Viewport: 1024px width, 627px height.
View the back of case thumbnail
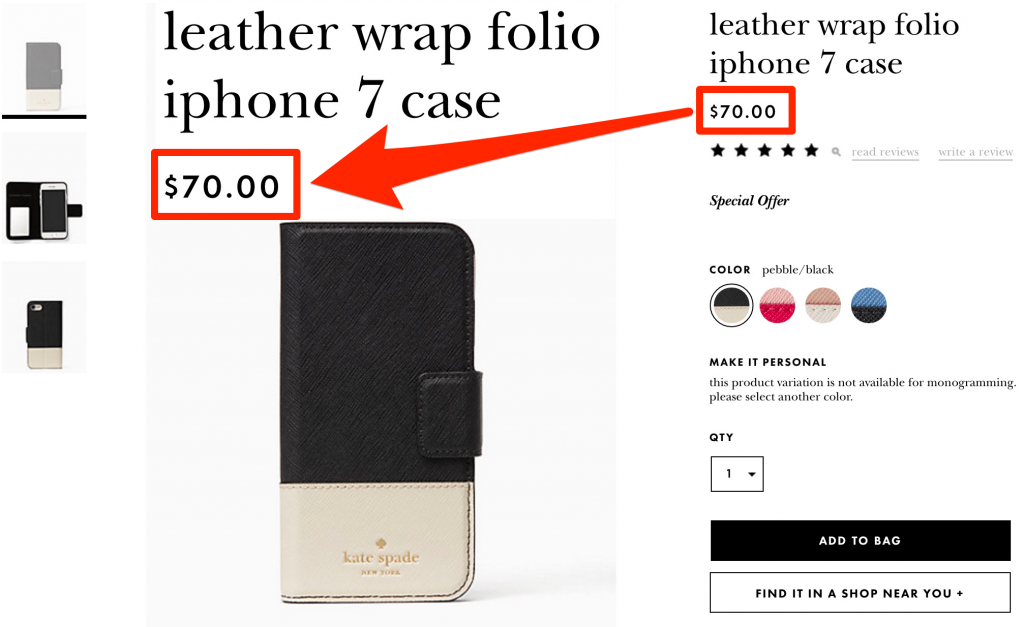point(44,317)
